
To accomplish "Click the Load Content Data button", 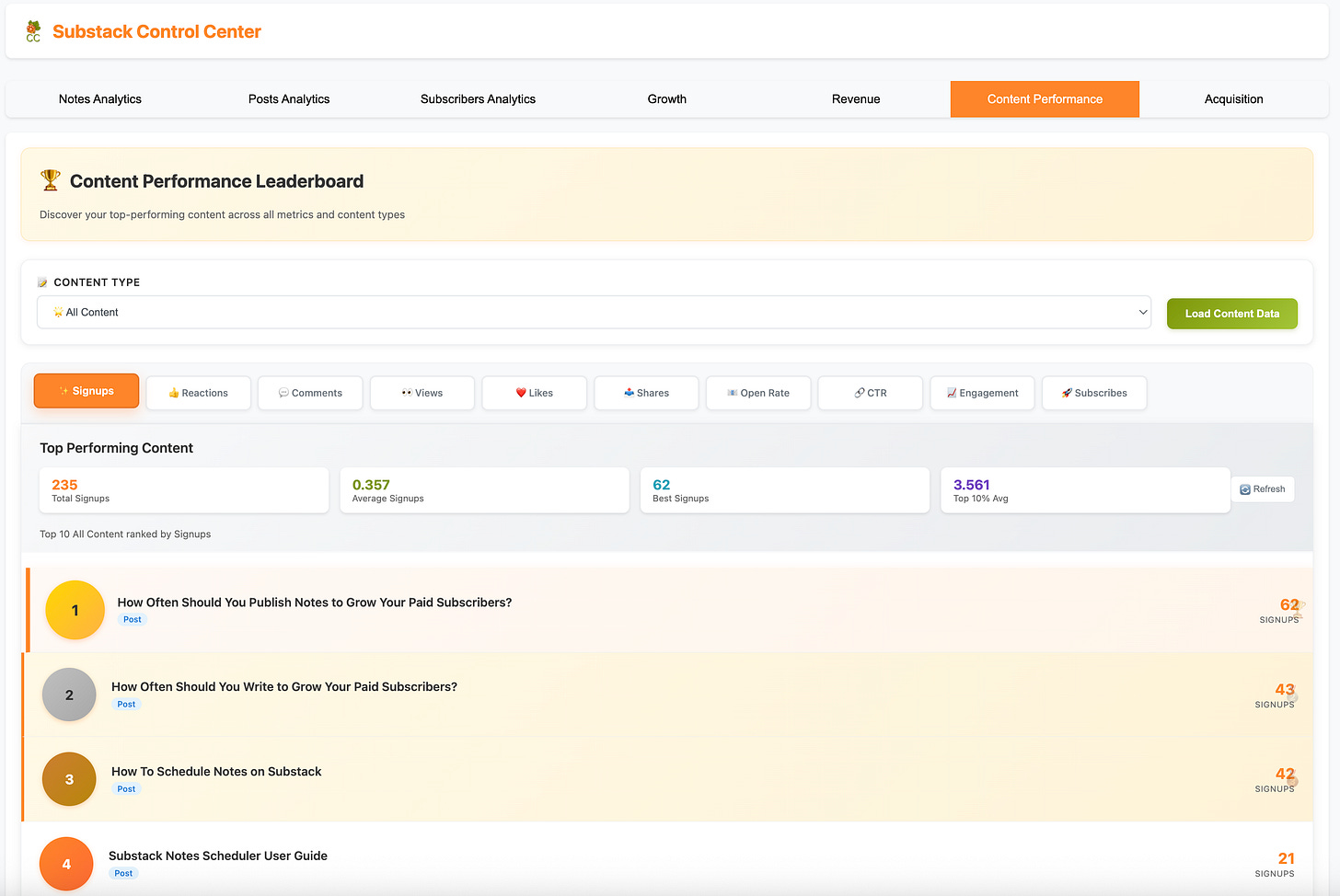I will [x=1232, y=314].
